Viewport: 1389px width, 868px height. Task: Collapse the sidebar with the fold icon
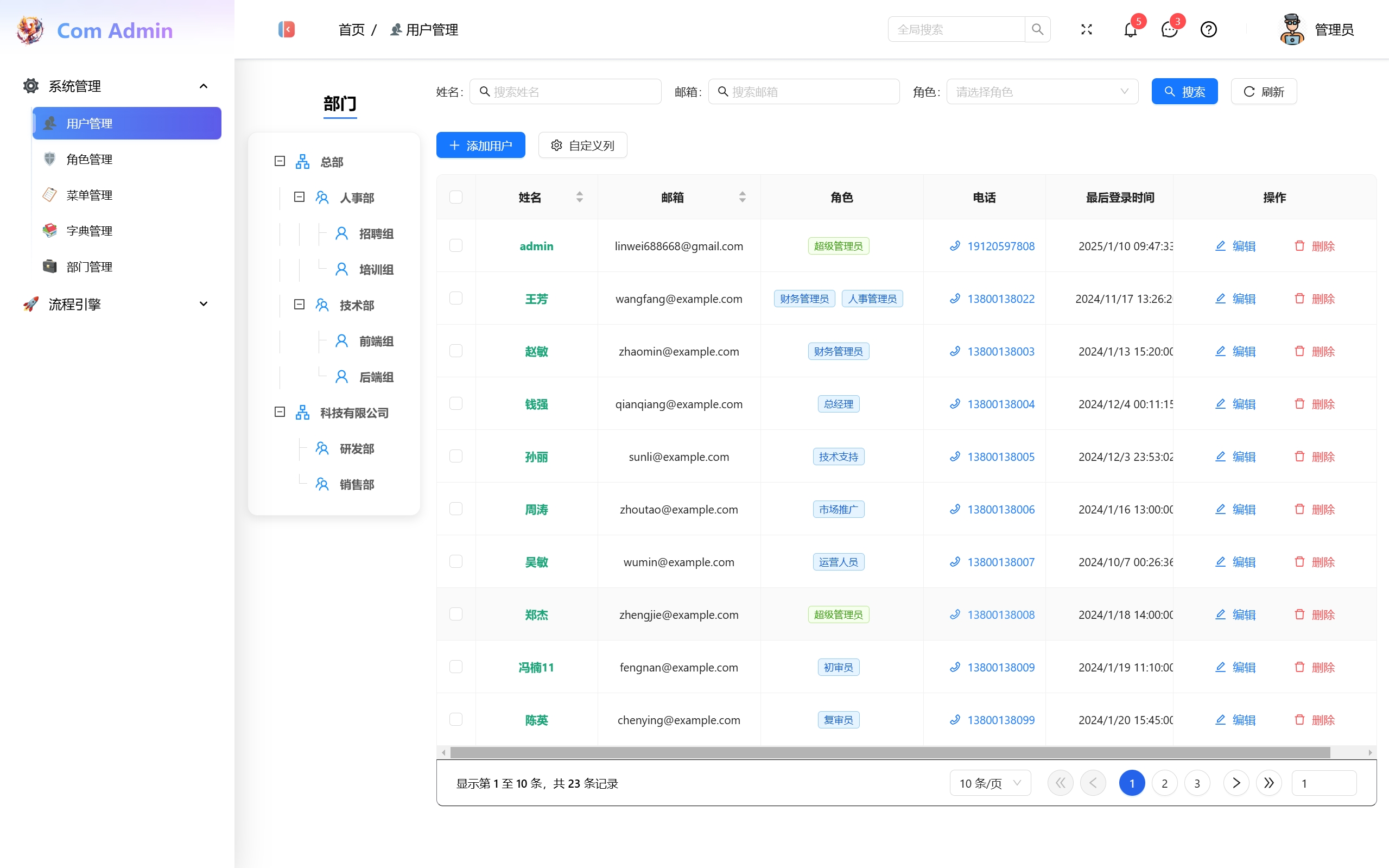[x=286, y=29]
